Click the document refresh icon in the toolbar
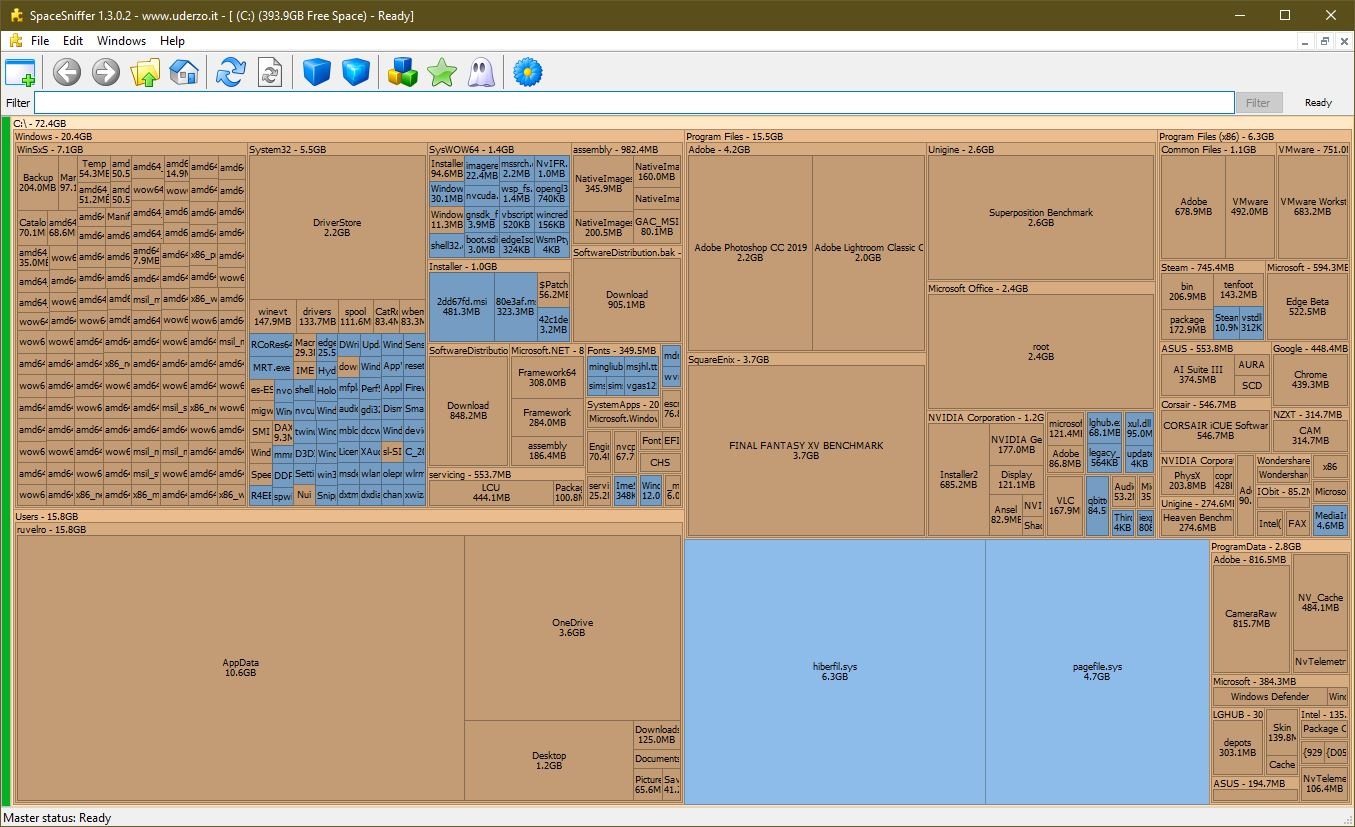The height and width of the screenshot is (827, 1355). 269,72
